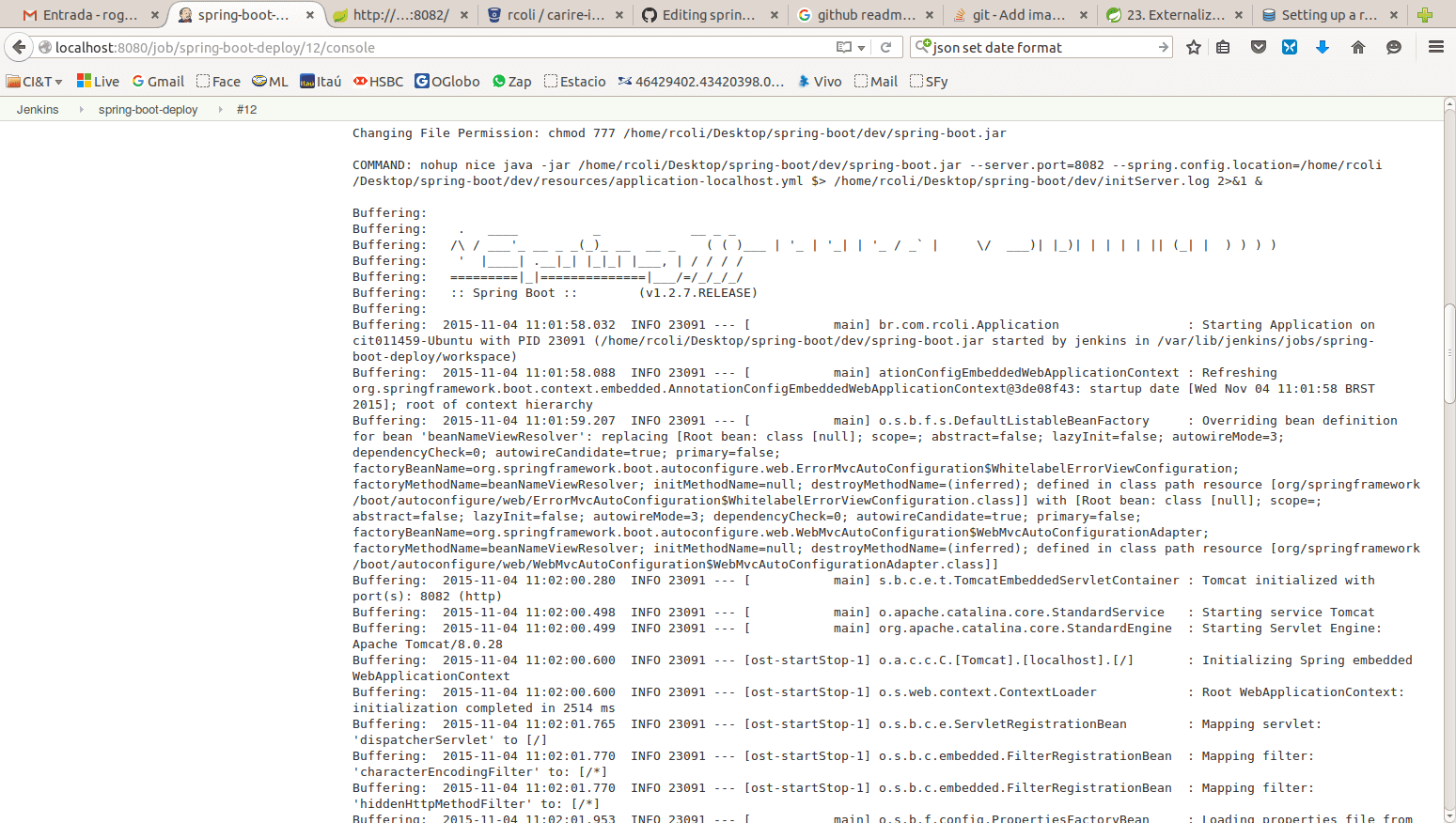Click the search engine icon in search box

[924, 47]
